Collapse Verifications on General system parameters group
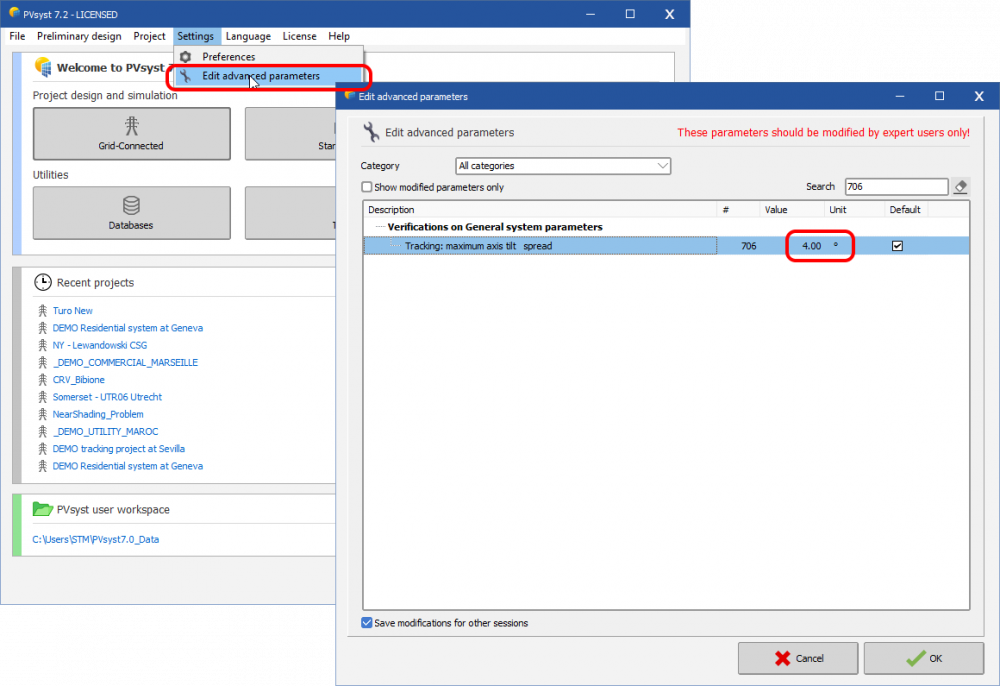The image size is (1000, 686). [380, 228]
